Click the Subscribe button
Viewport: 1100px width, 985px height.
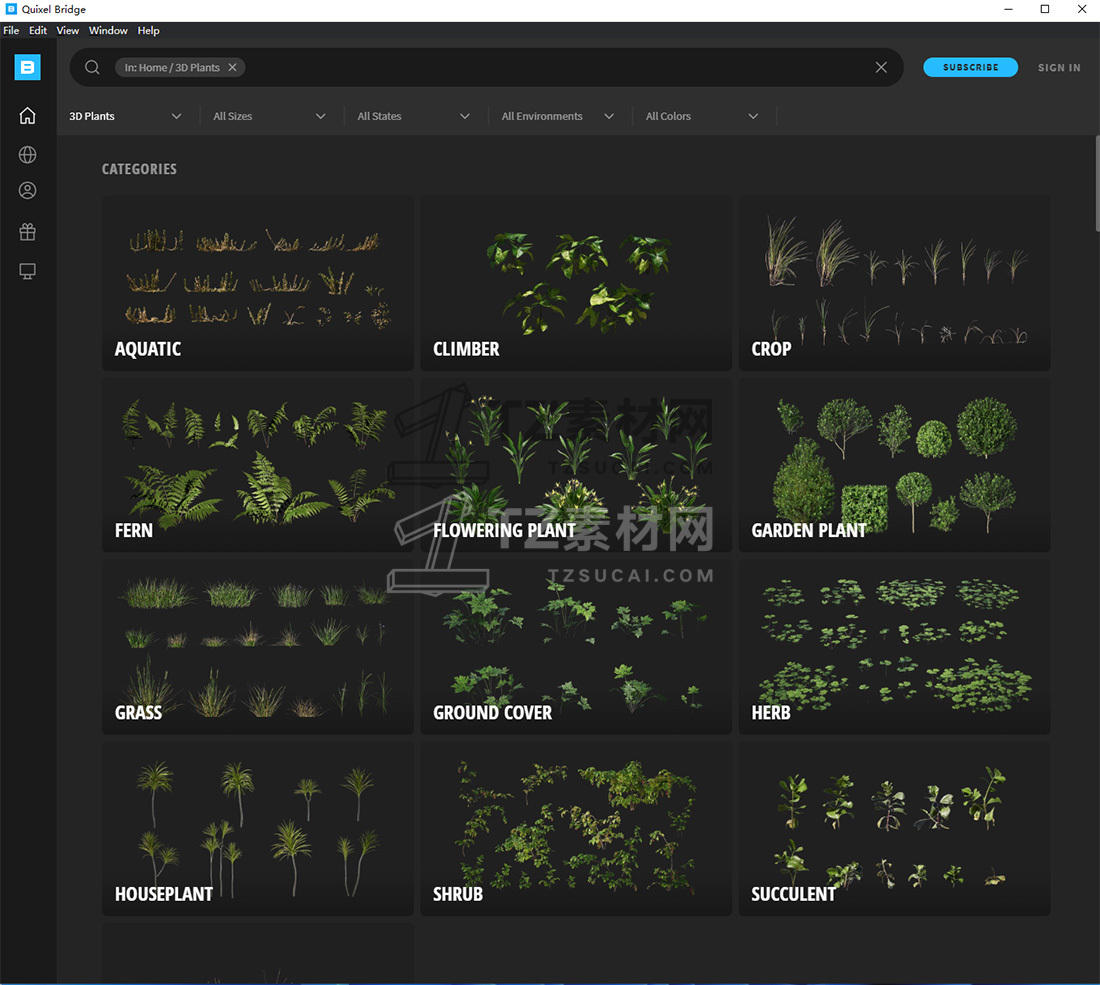click(x=970, y=67)
